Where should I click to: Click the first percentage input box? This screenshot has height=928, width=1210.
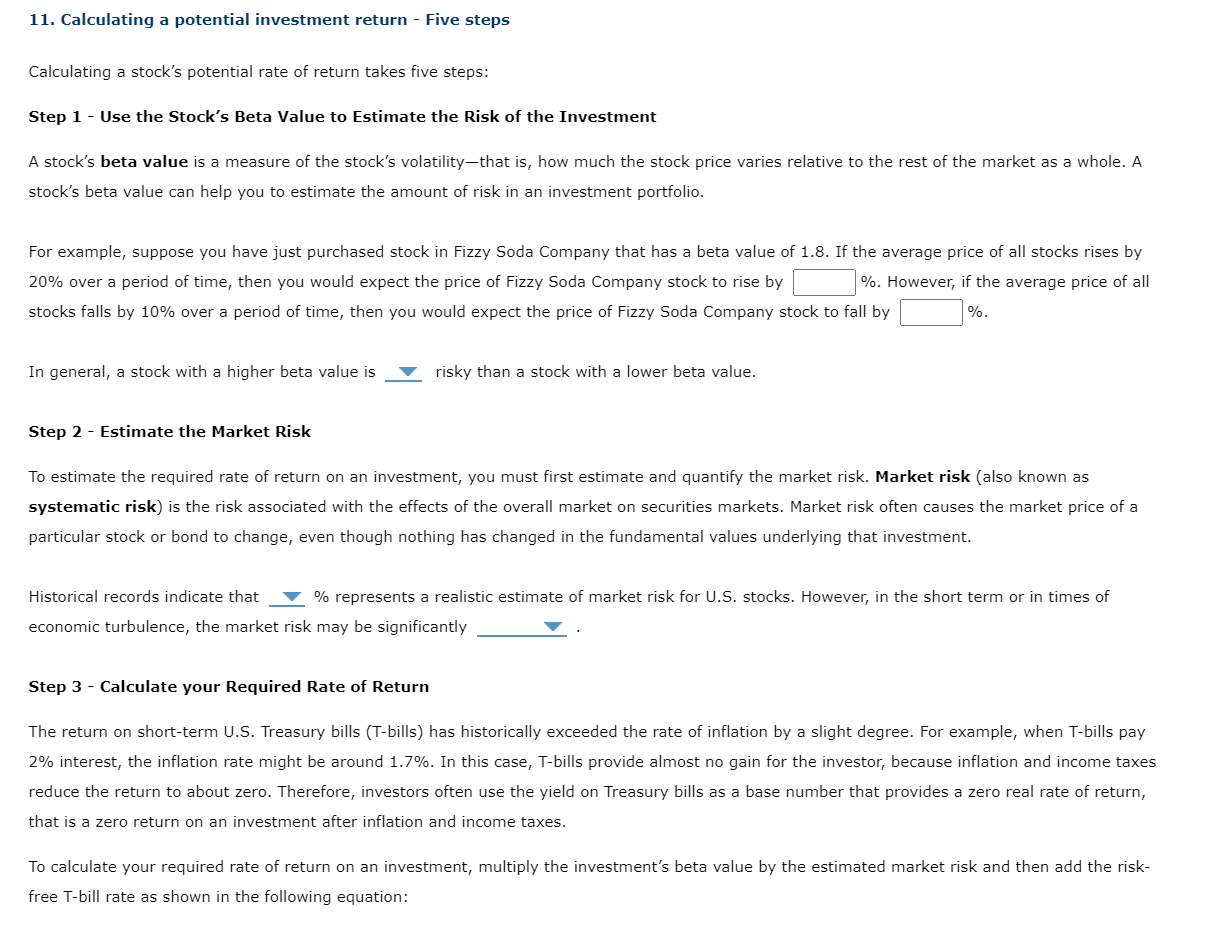click(823, 282)
